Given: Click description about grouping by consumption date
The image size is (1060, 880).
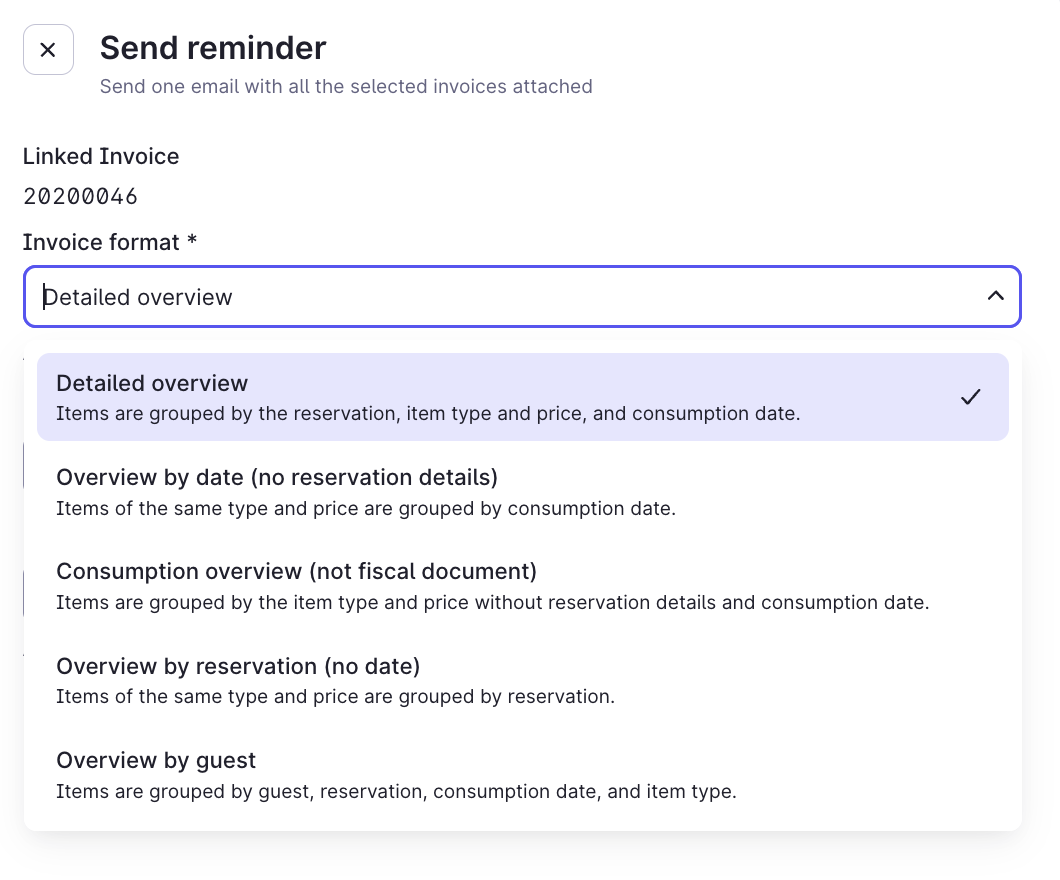Looking at the screenshot, I should pyautogui.click(x=366, y=508).
